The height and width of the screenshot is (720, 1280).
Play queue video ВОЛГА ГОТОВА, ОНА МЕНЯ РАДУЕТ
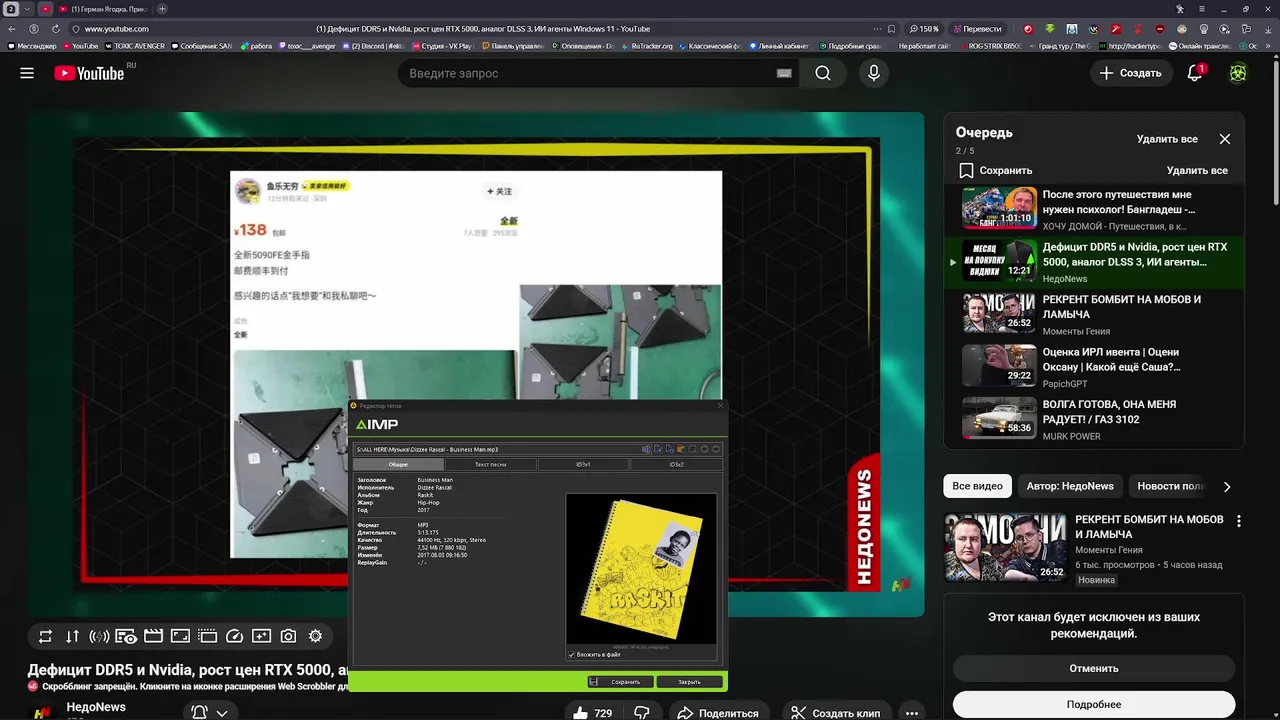click(1095, 418)
